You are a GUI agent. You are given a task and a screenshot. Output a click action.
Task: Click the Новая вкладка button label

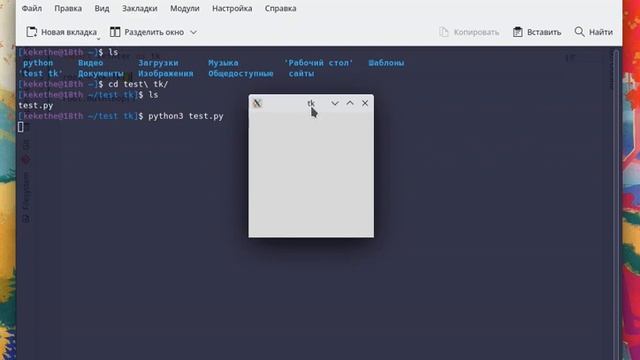pos(69,32)
